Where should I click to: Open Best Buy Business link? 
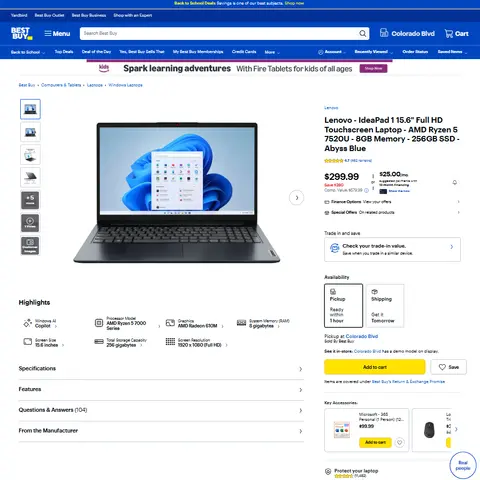(x=89, y=15)
